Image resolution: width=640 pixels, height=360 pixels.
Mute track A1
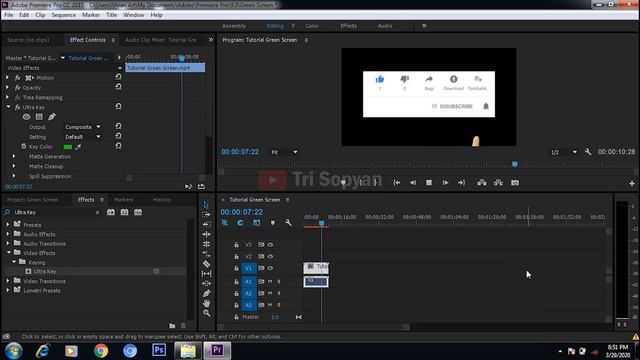(x=270, y=282)
